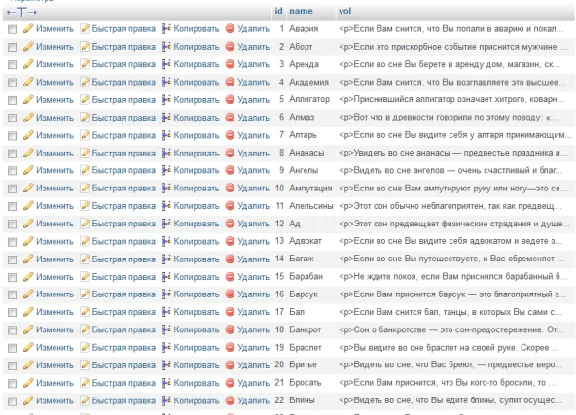Click the red delete icon for row Ад
Image resolution: width=576 pixels, height=415 pixels.
(230, 224)
